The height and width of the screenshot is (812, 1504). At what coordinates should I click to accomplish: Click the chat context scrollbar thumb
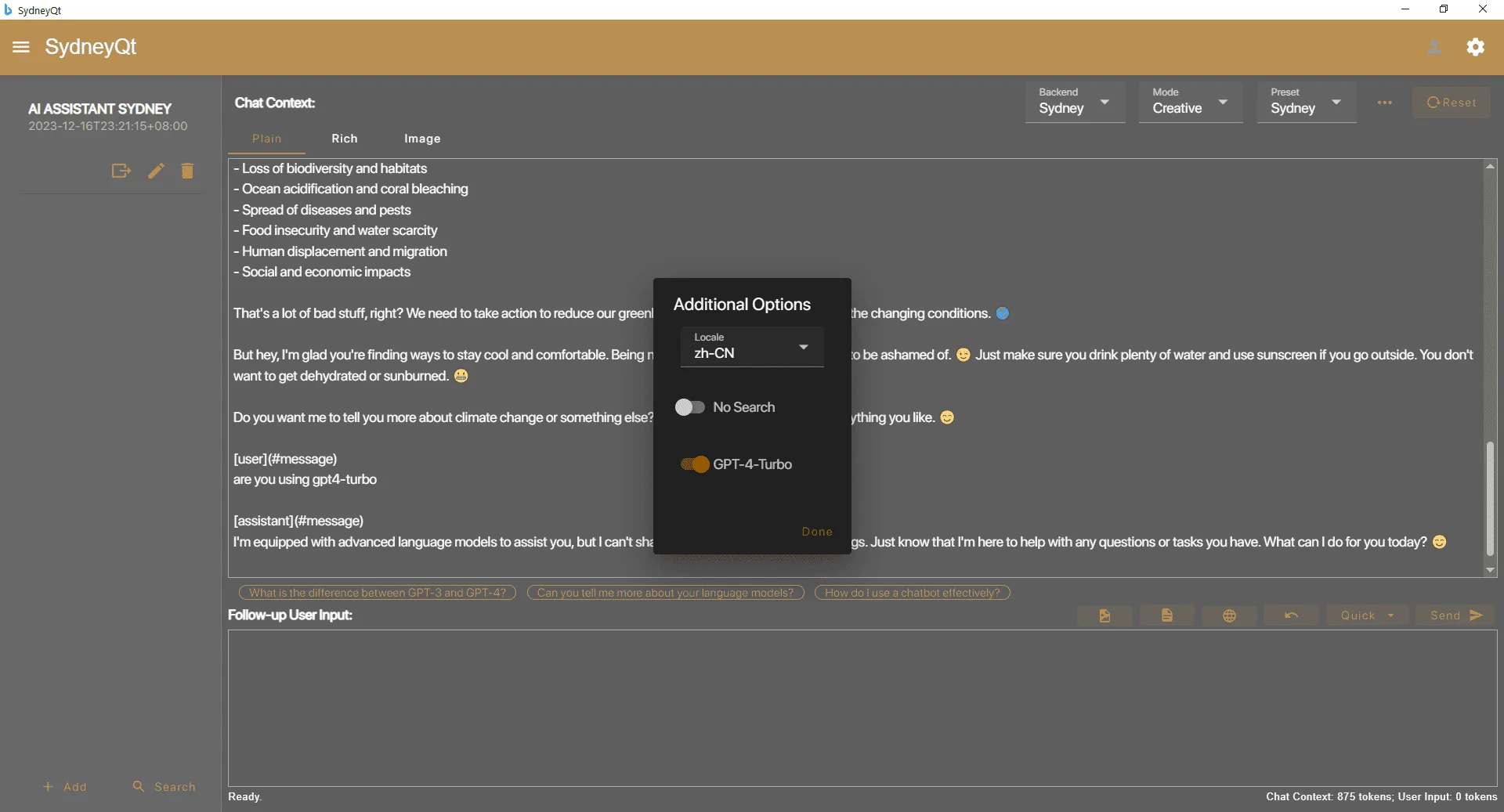tap(1490, 499)
